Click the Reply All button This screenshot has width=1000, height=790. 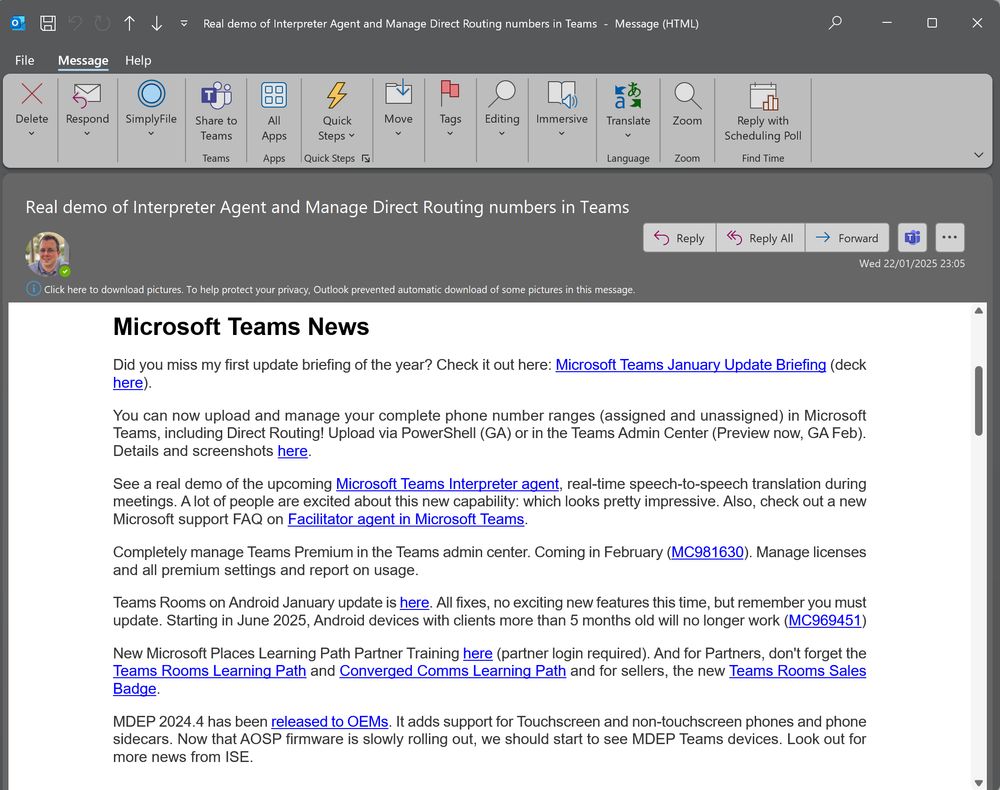coord(760,238)
